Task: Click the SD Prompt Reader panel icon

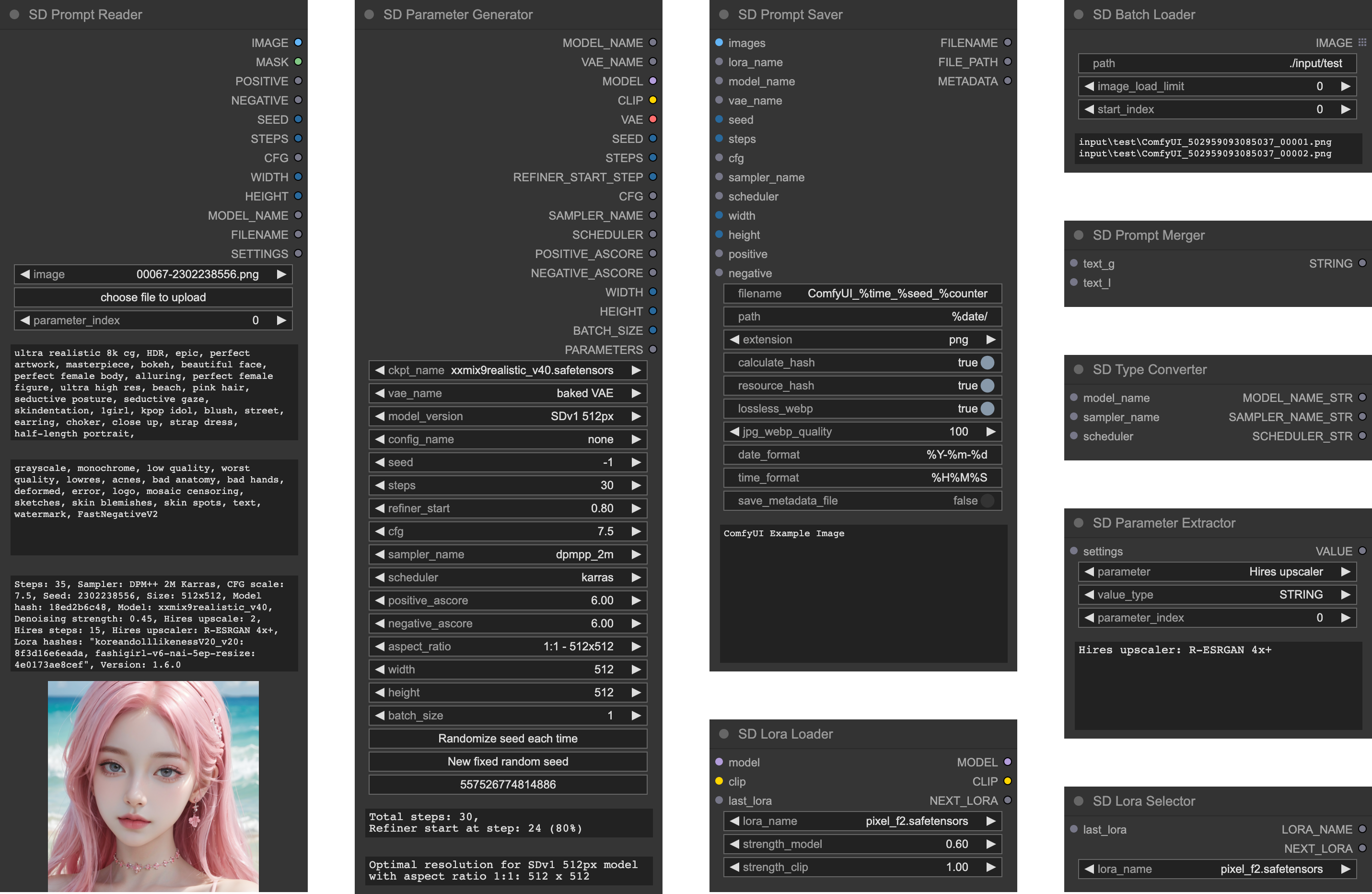Action: (14, 13)
